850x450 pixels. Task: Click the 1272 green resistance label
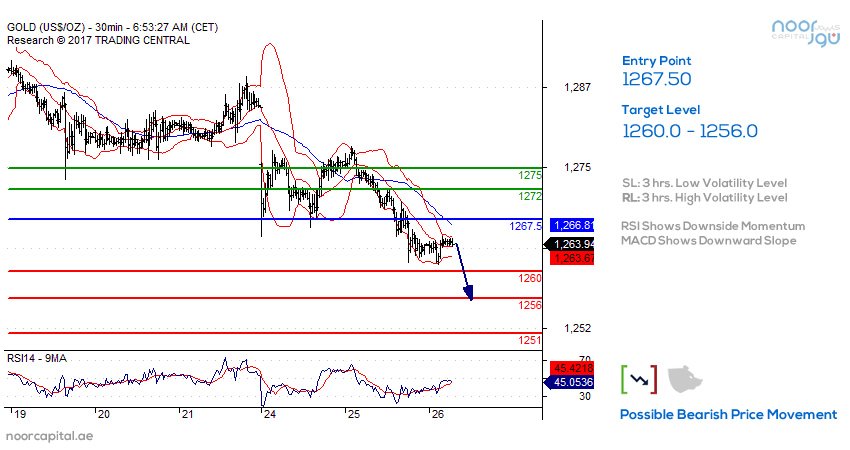[x=530, y=196]
